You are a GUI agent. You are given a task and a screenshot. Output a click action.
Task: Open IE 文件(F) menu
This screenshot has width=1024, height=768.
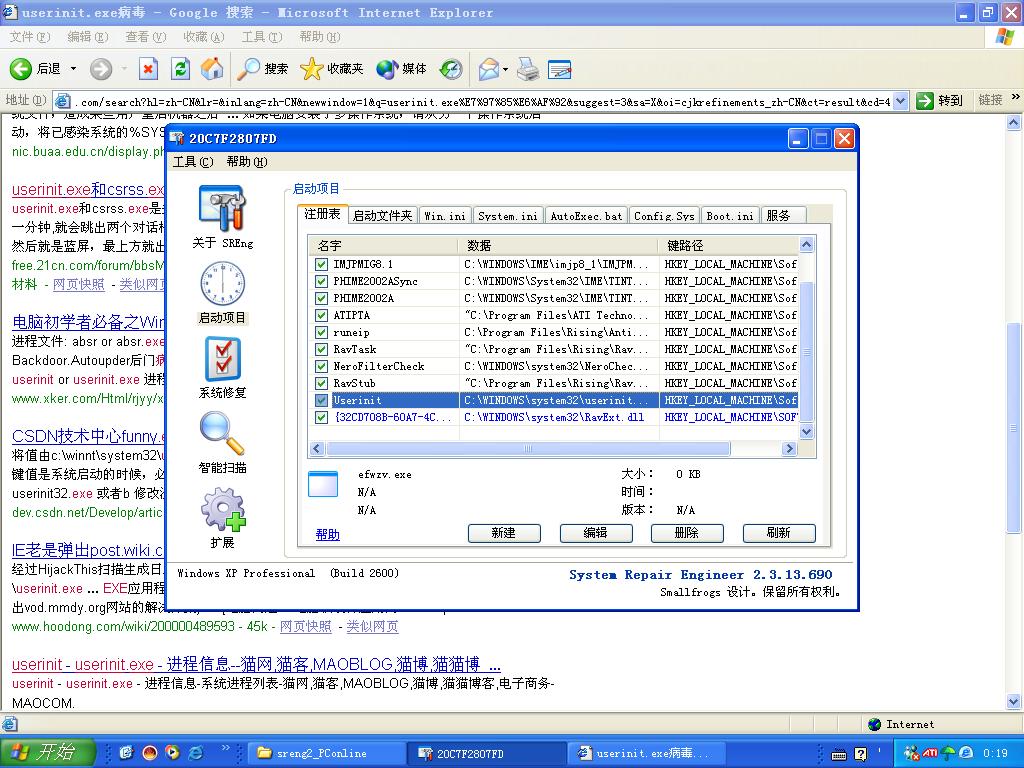[x=30, y=37]
